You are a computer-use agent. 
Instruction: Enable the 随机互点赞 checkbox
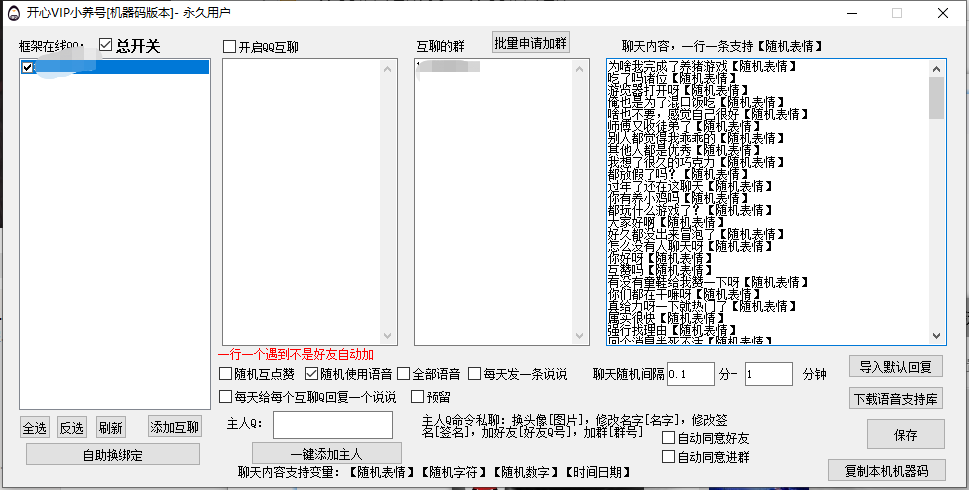(x=226, y=374)
